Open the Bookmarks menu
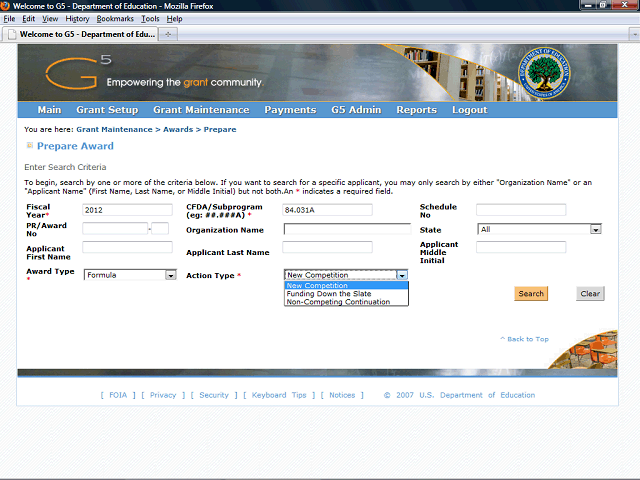The image size is (640, 480). pos(115,19)
